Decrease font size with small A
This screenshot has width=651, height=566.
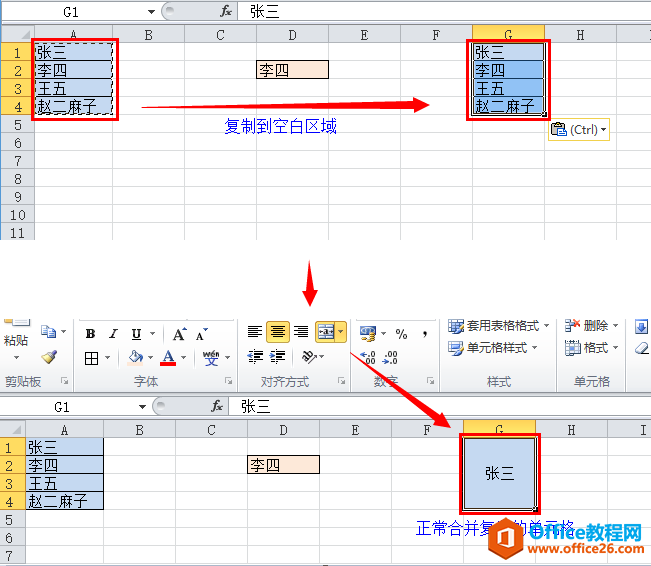[201, 334]
